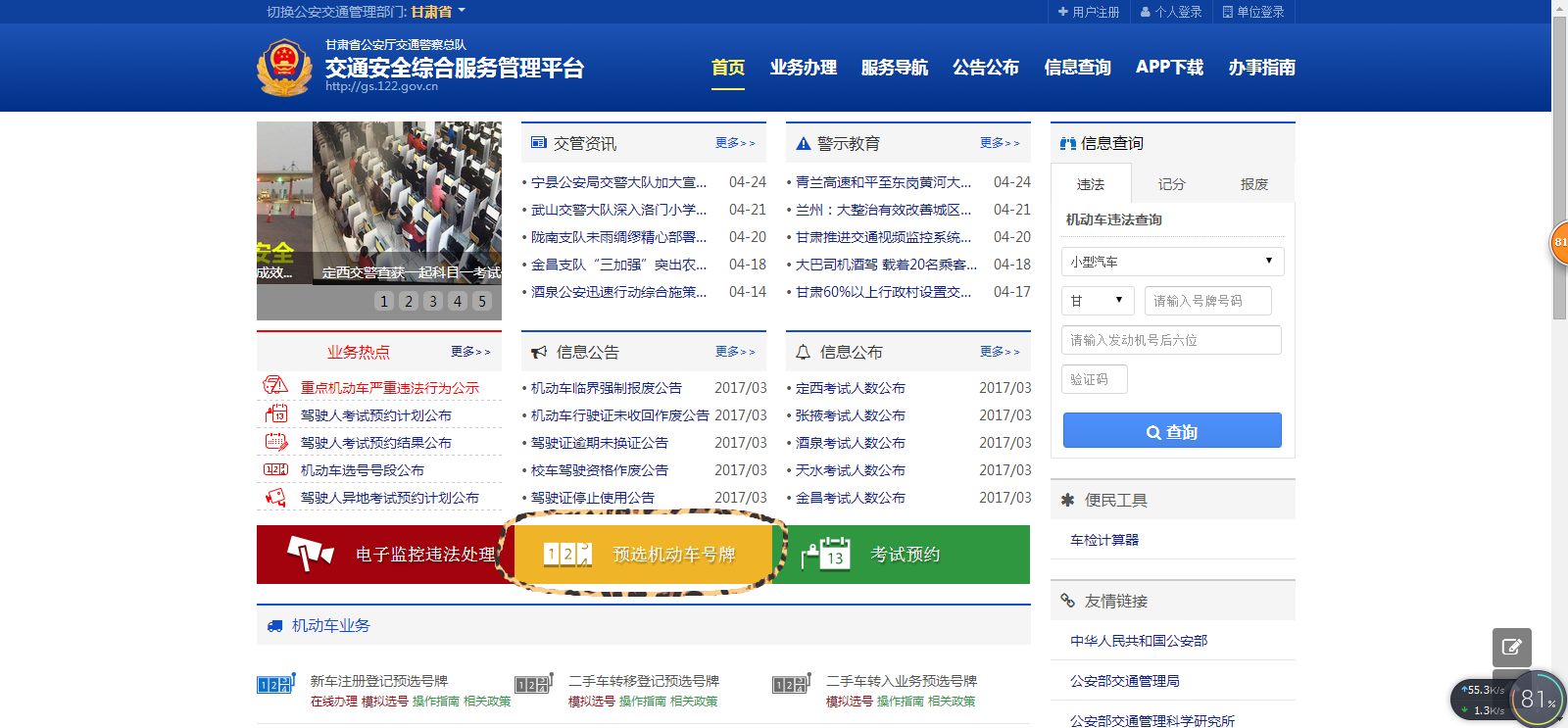Open 车检计算器 tool link
Viewport: 1568px width, 728px height.
(1104, 540)
